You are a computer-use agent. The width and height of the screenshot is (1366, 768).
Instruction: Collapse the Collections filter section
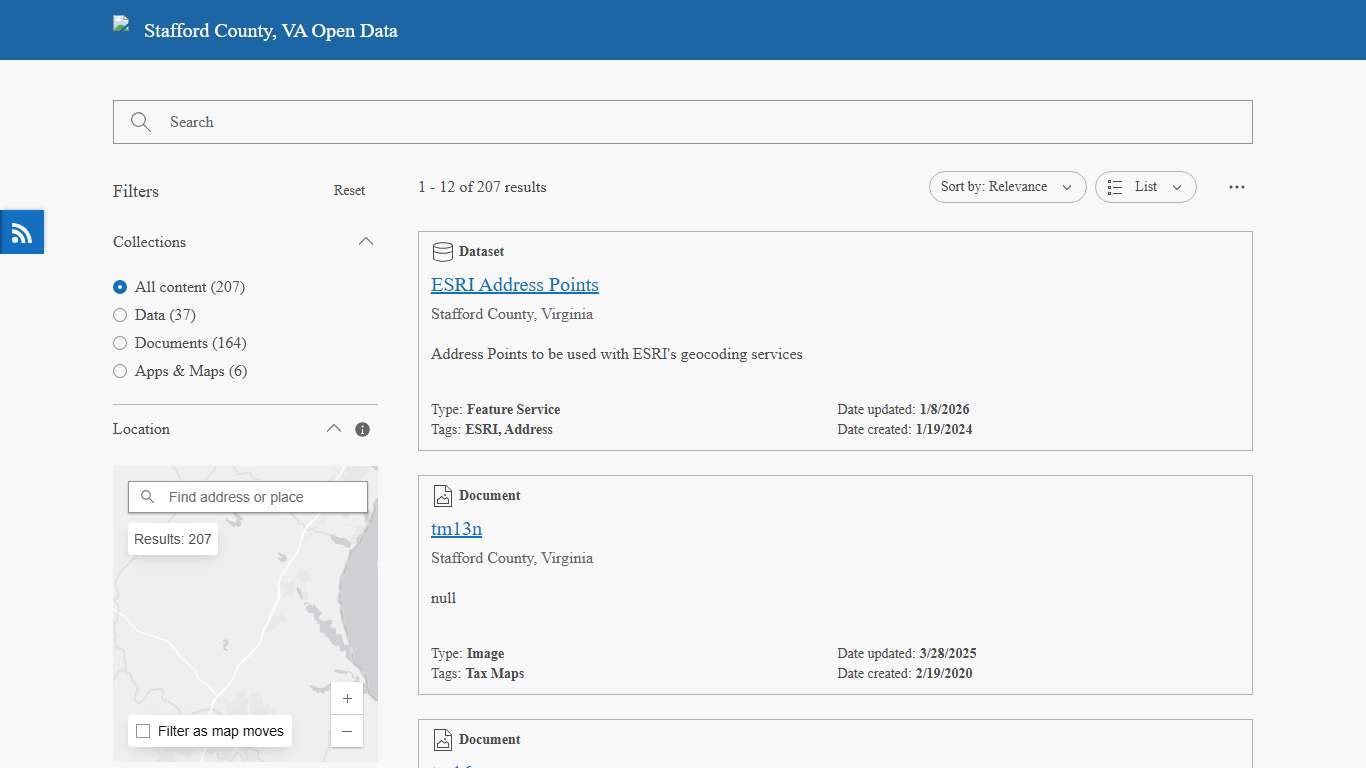(366, 242)
